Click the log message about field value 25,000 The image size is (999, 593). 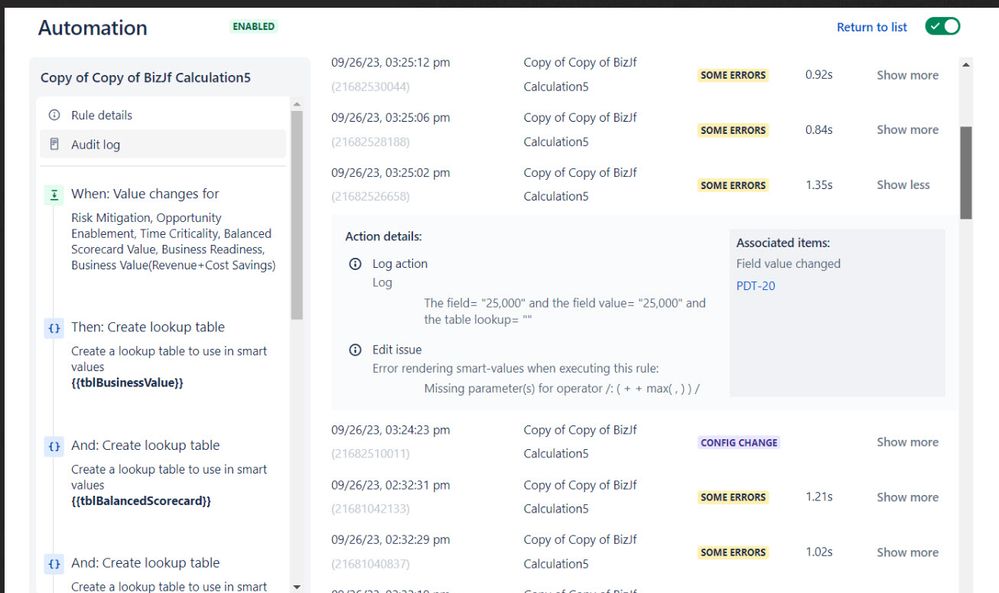point(564,311)
